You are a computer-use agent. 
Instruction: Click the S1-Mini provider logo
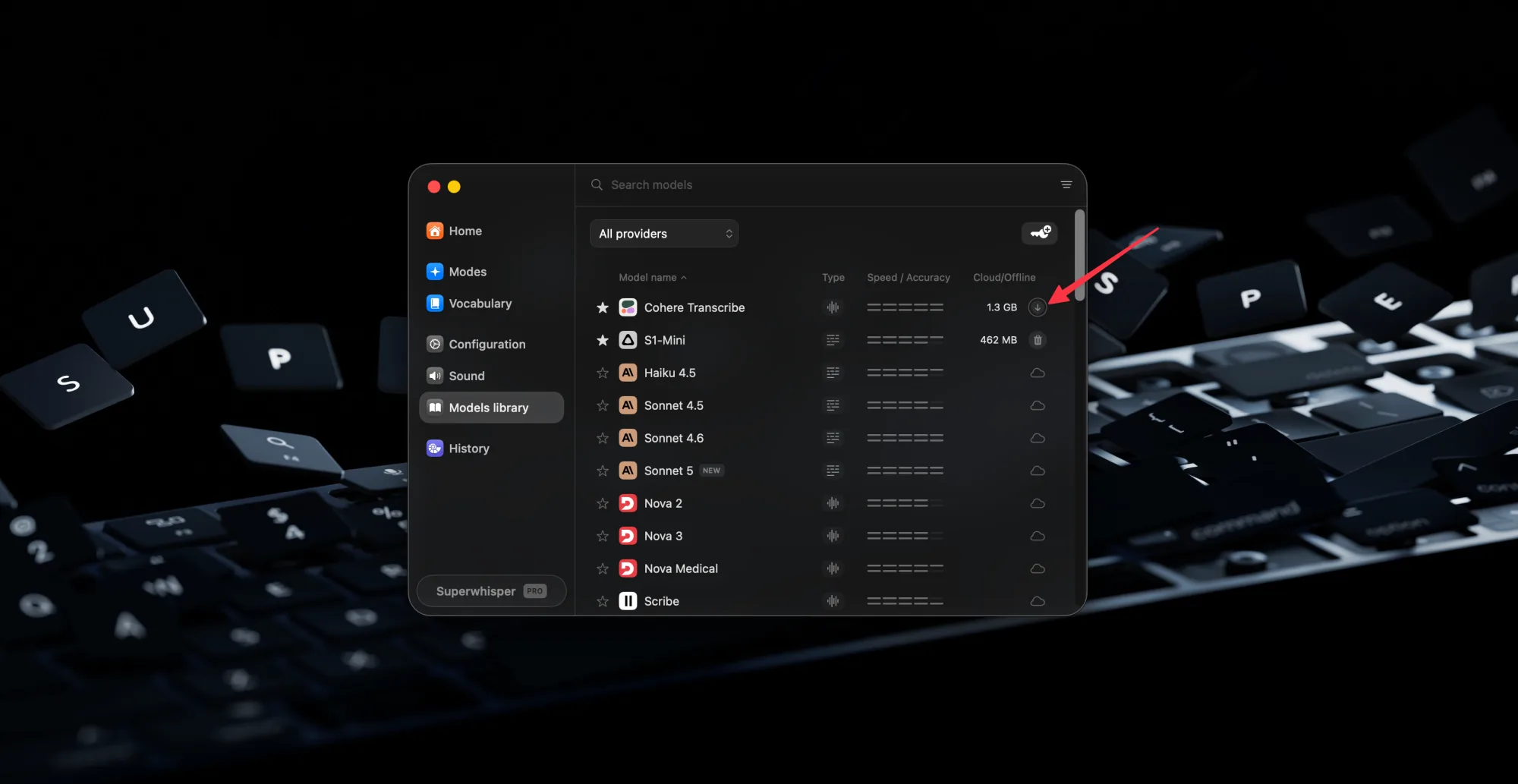click(x=628, y=340)
